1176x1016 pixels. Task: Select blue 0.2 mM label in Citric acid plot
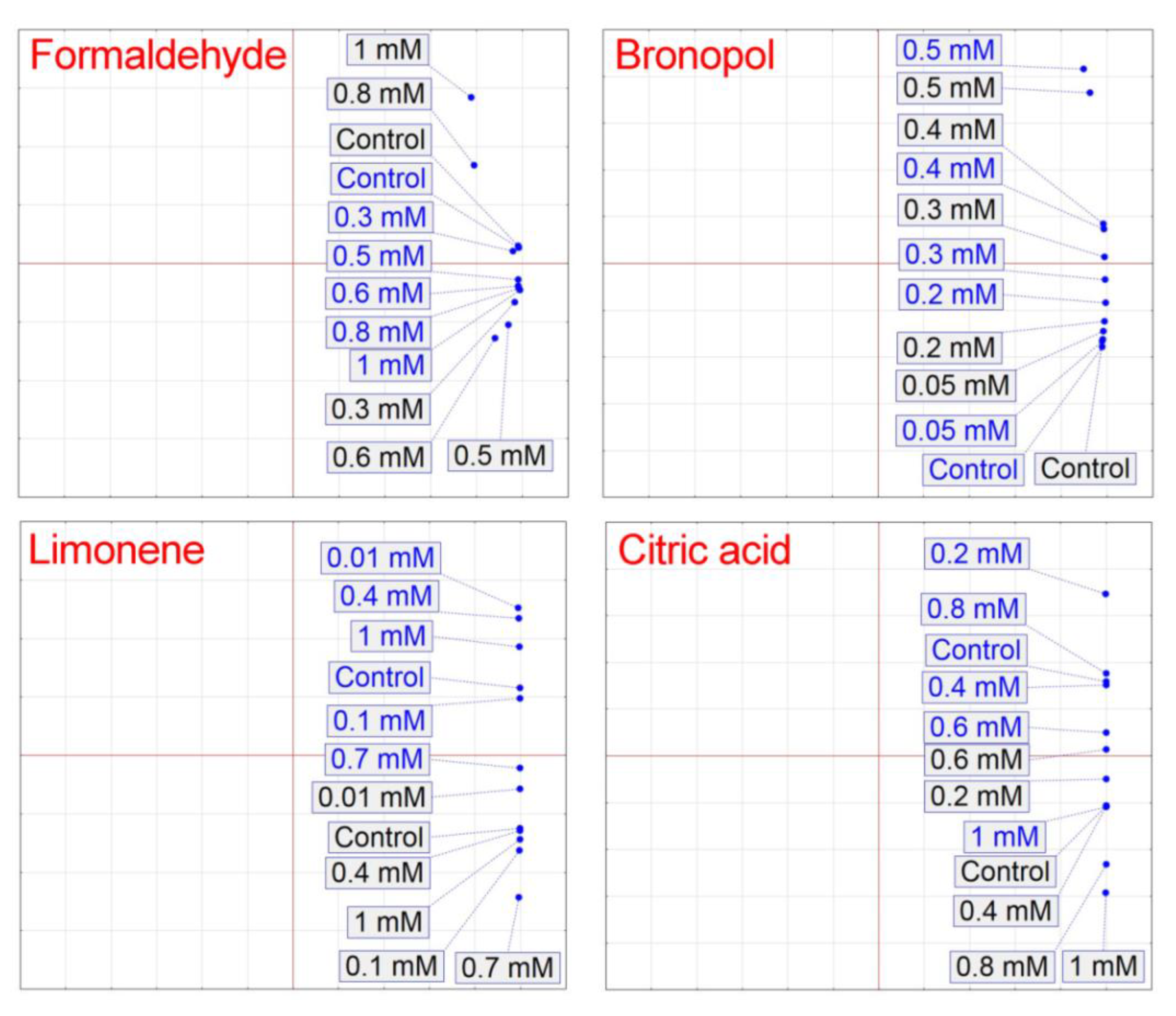(x=976, y=553)
